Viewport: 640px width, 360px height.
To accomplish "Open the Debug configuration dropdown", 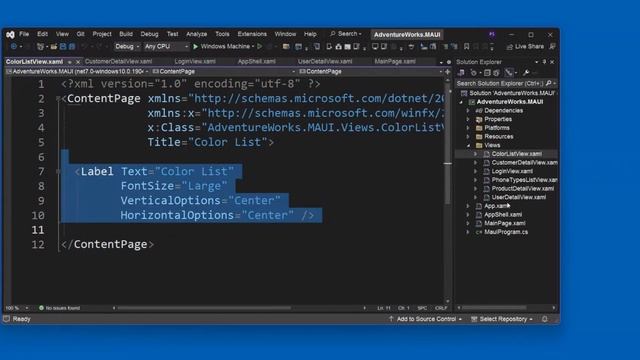I will (x=127, y=47).
